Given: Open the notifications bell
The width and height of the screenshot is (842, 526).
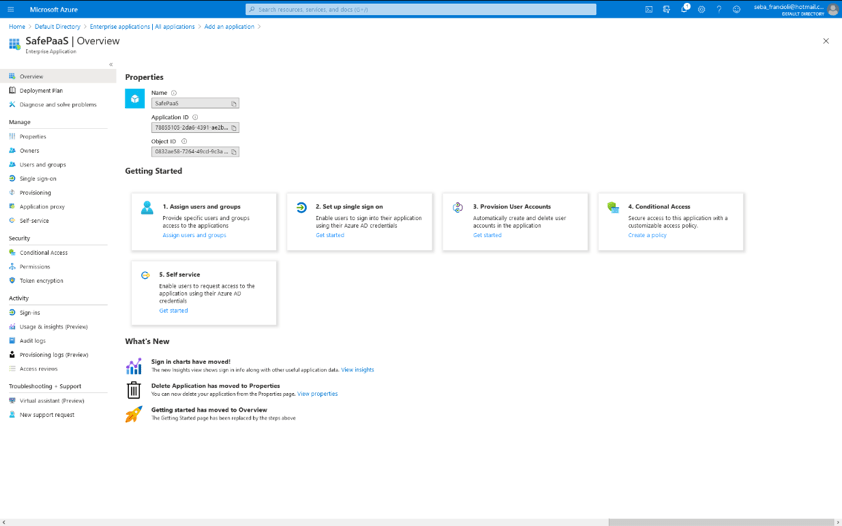Looking at the screenshot, I should coord(684,9).
